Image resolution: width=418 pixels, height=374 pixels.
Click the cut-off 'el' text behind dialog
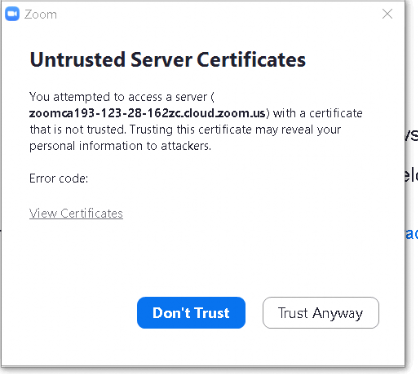point(412,176)
